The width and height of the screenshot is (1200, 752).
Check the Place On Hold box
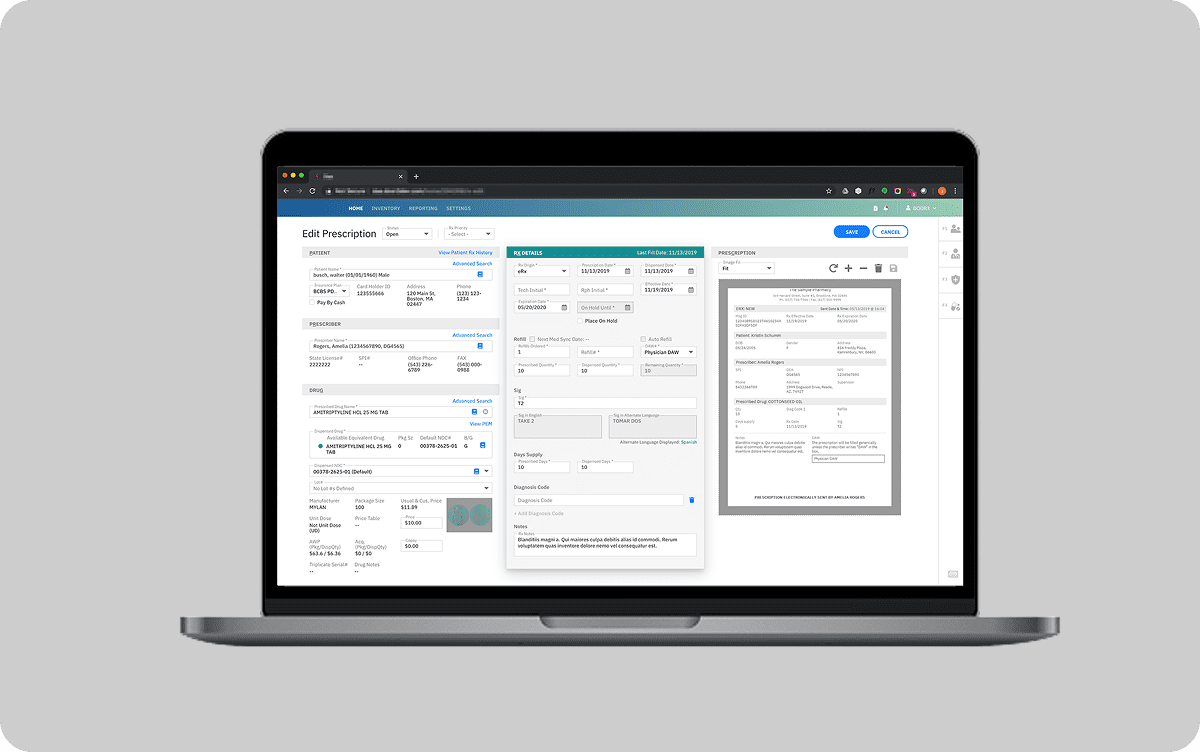pyautogui.click(x=578, y=321)
